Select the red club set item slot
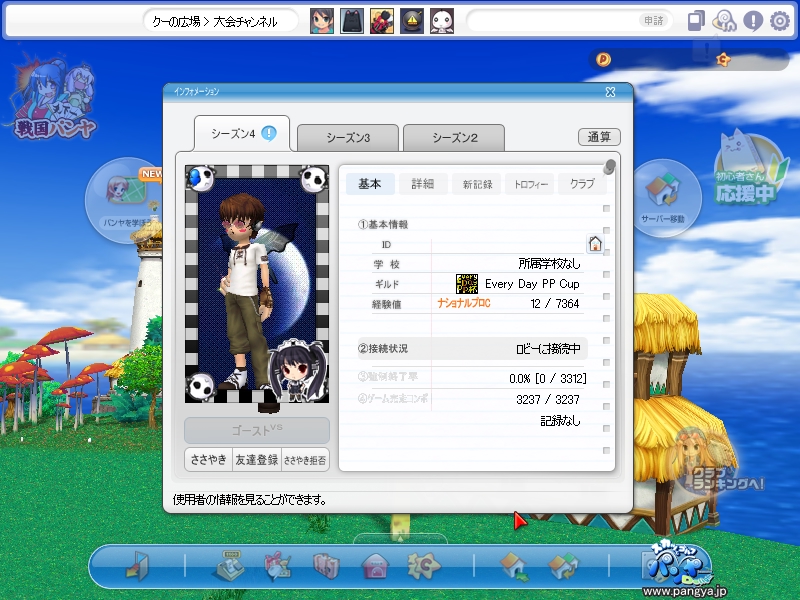Viewport: 800px width, 600px height. 382,21
